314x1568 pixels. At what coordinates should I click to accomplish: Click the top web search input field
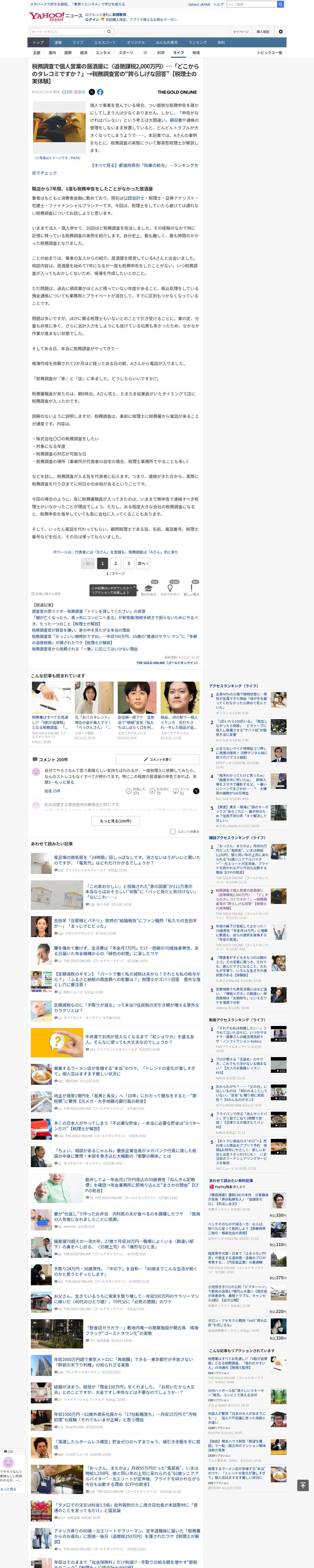(x=252, y=4)
